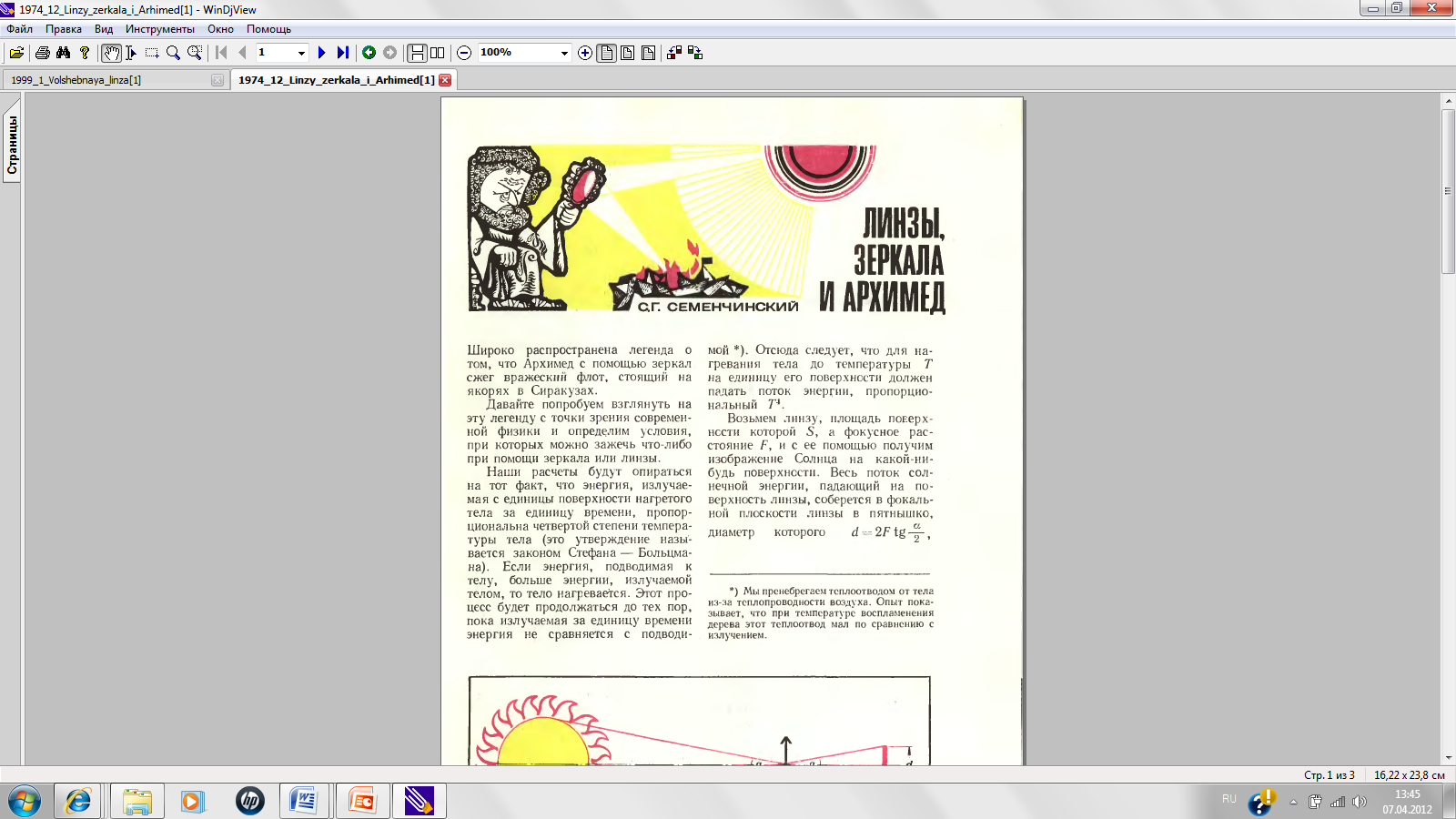The image size is (1456, 819).
Task: Select the zoom to selection tool
Action: (195, 53)
